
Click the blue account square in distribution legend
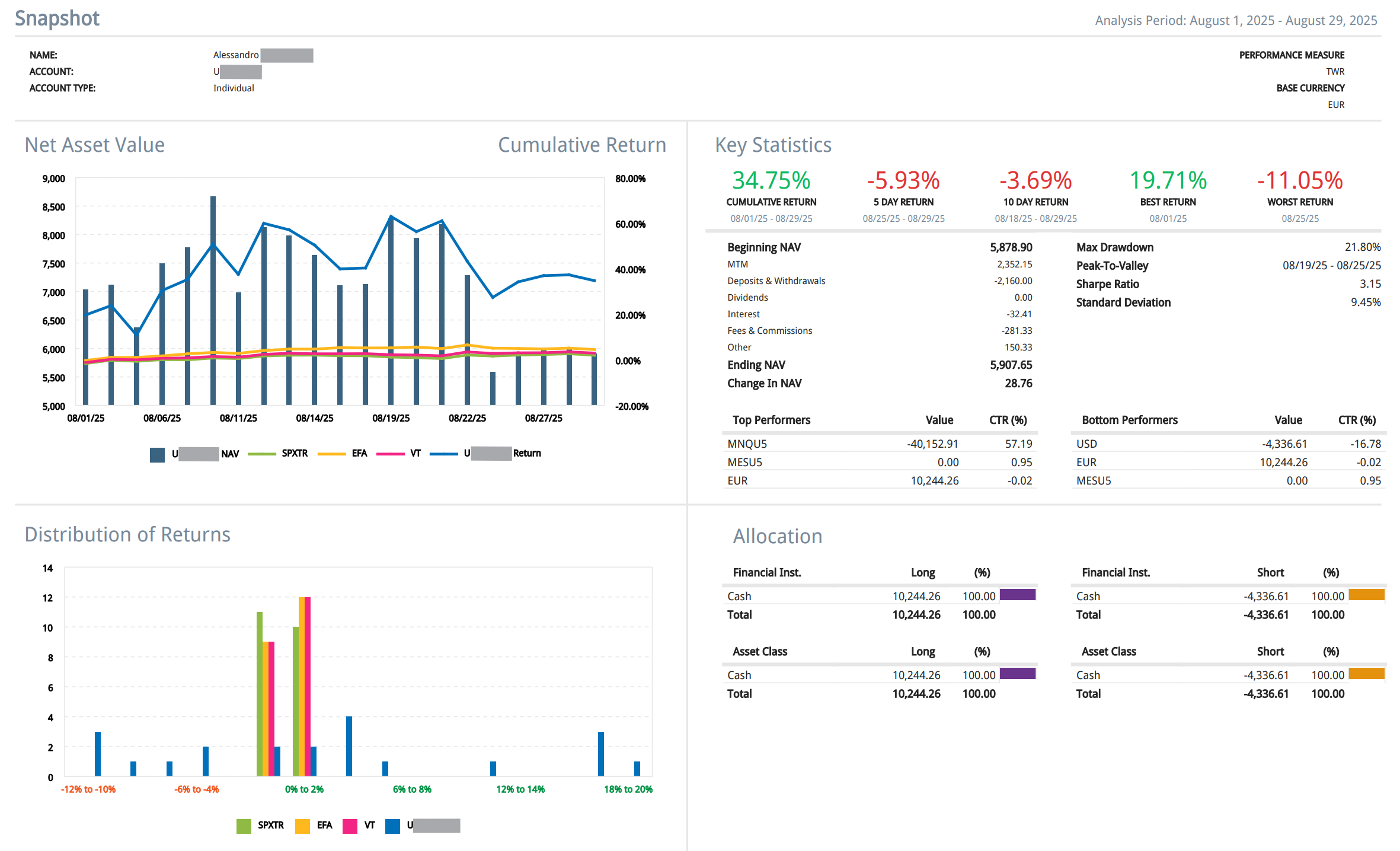click(x=392, y=825)
